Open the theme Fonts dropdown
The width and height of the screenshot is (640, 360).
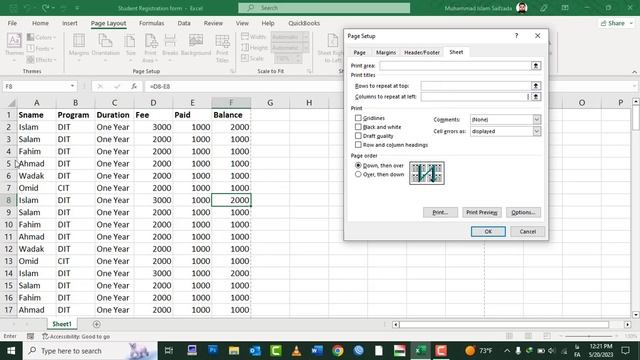coord(40,49)
